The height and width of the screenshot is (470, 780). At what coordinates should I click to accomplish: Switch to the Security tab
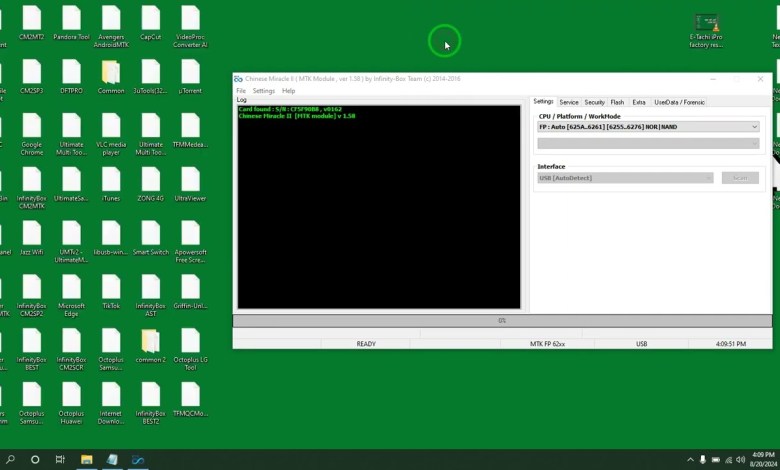pyautogui.click(x=594, y=102)
